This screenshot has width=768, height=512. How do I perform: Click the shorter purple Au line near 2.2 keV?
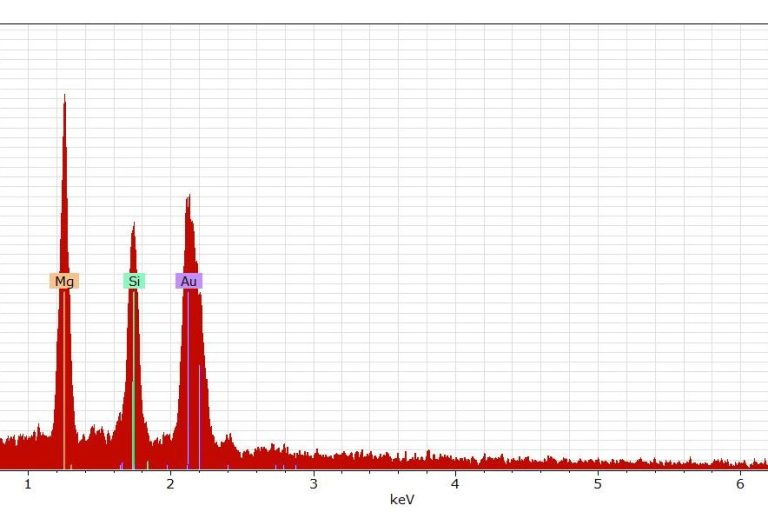click(200, 420)
